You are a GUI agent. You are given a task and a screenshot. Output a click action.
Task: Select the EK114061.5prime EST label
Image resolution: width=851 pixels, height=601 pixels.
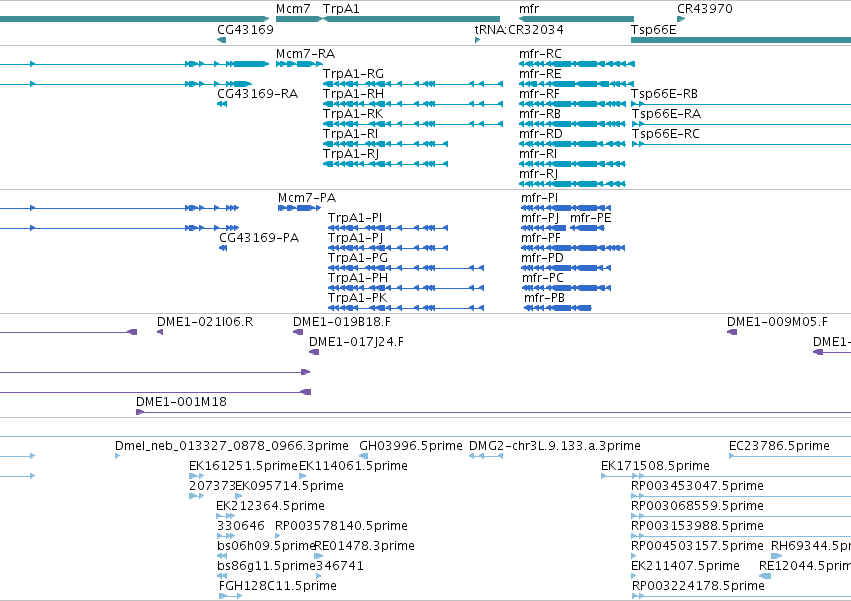[x=353, y=466]
